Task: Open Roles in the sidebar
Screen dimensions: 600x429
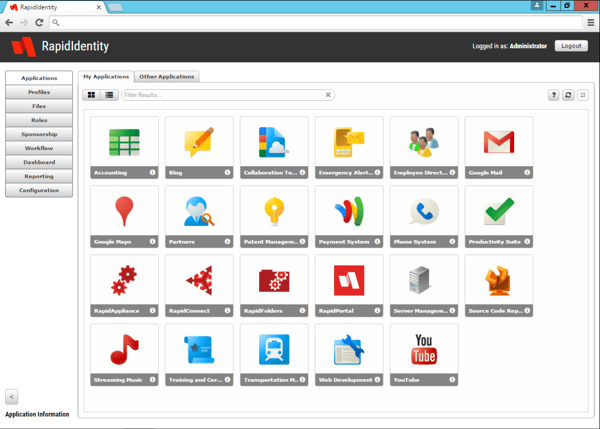Action: (39, 120)
